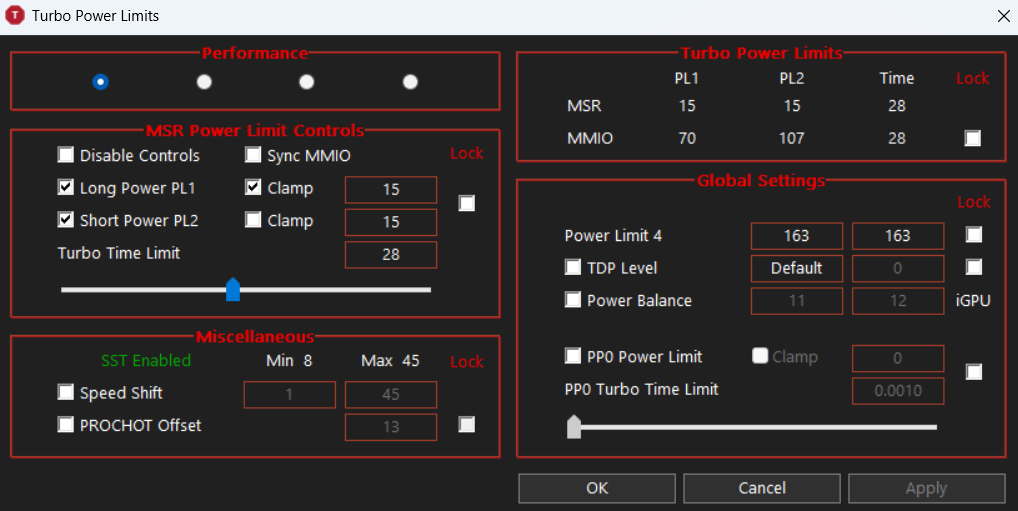Click the Long Power PL1 value field
1018x511 pixels.
coord(391,190)
